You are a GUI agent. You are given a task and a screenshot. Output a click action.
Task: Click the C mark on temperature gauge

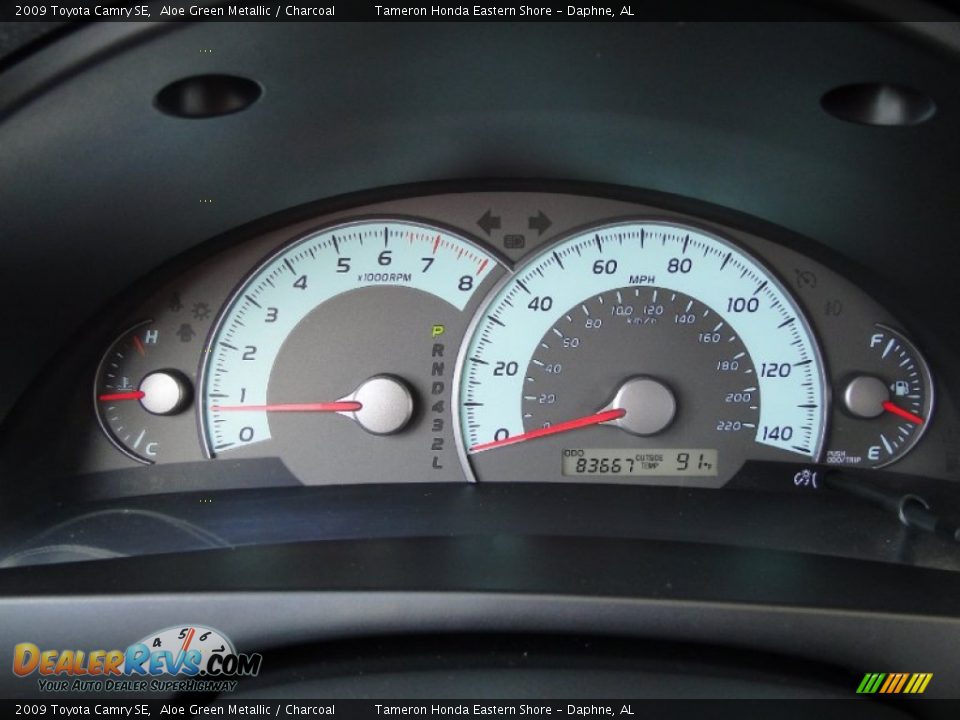151,450
